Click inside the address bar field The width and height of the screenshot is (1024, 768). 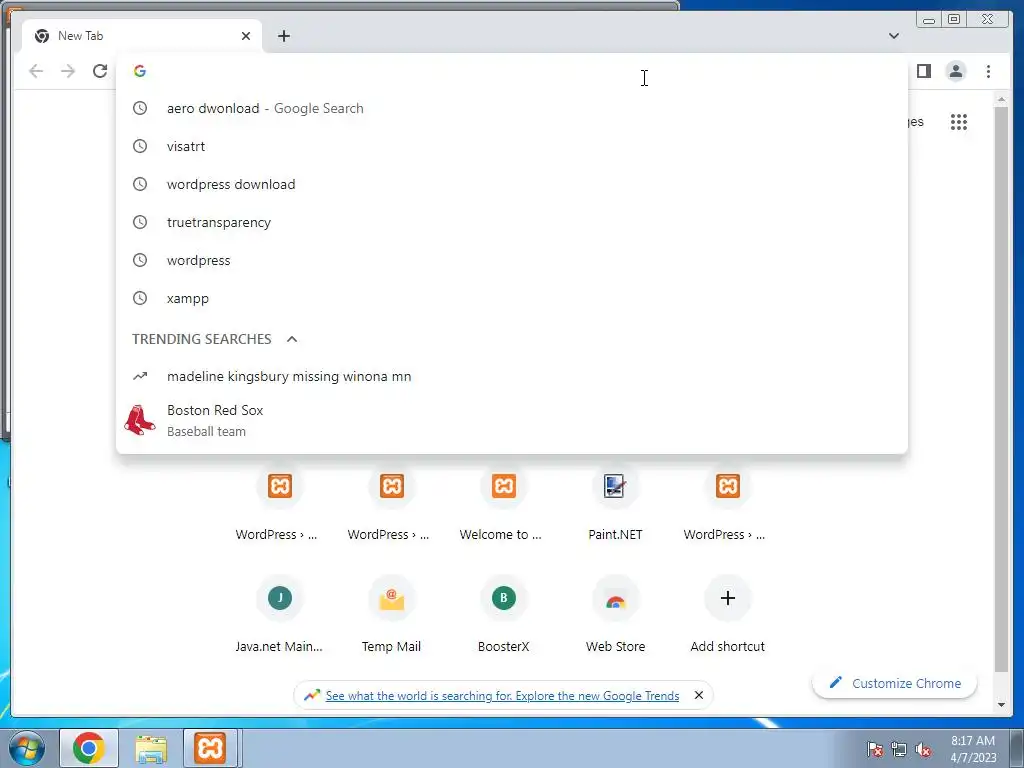point(511,71)
